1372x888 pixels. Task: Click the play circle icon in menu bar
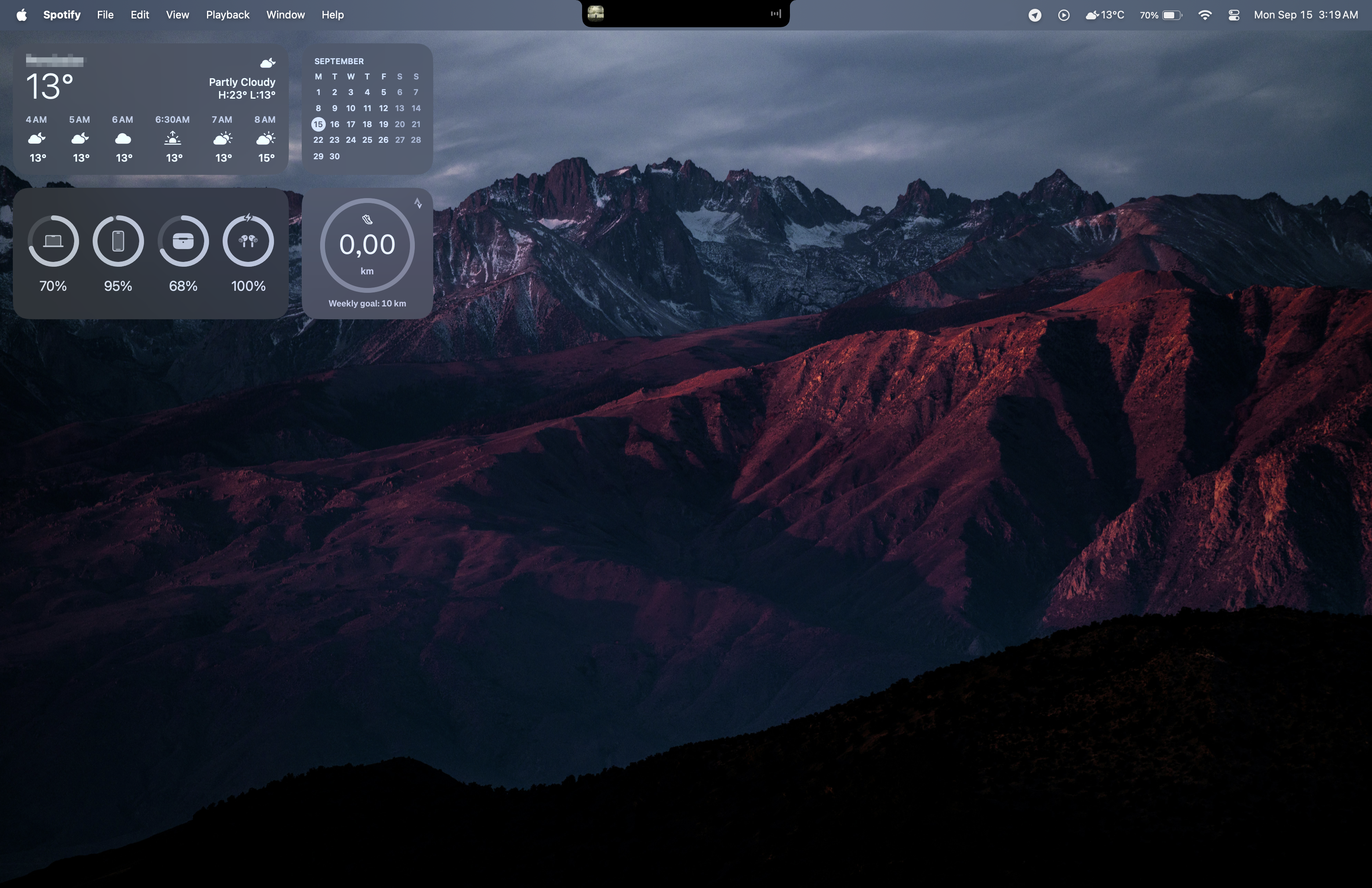coord(1064,14)
